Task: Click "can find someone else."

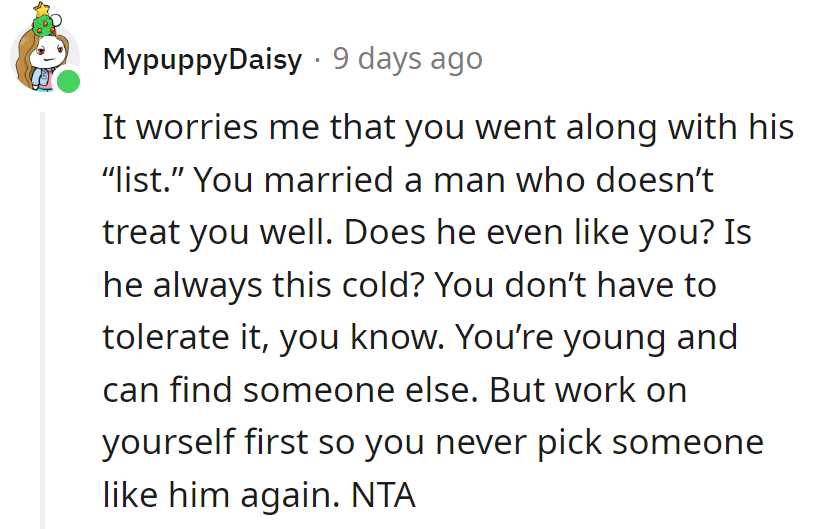Action: coord(289,389)
